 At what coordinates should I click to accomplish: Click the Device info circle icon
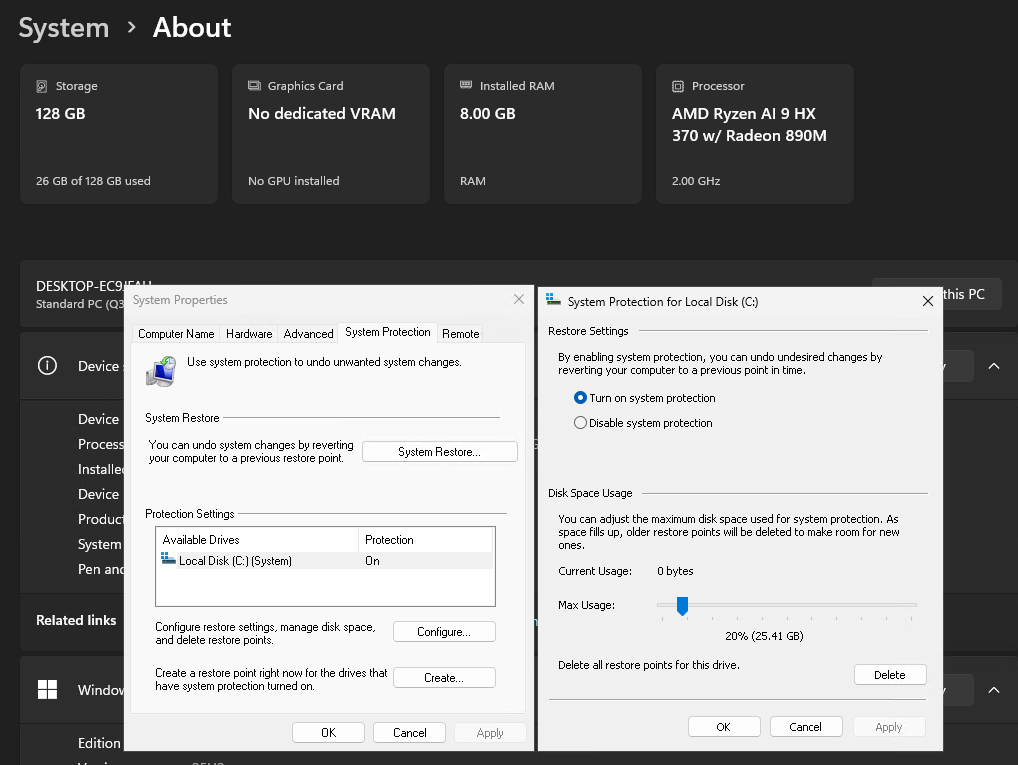pyautogui.click(x=47, y=366)
